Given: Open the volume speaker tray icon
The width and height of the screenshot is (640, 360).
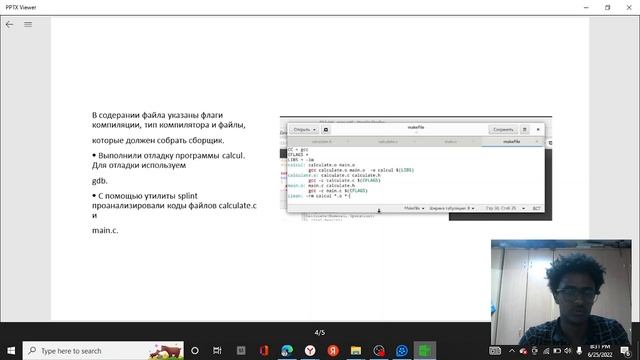Looking at the screenshot, I should click(568, 351).
